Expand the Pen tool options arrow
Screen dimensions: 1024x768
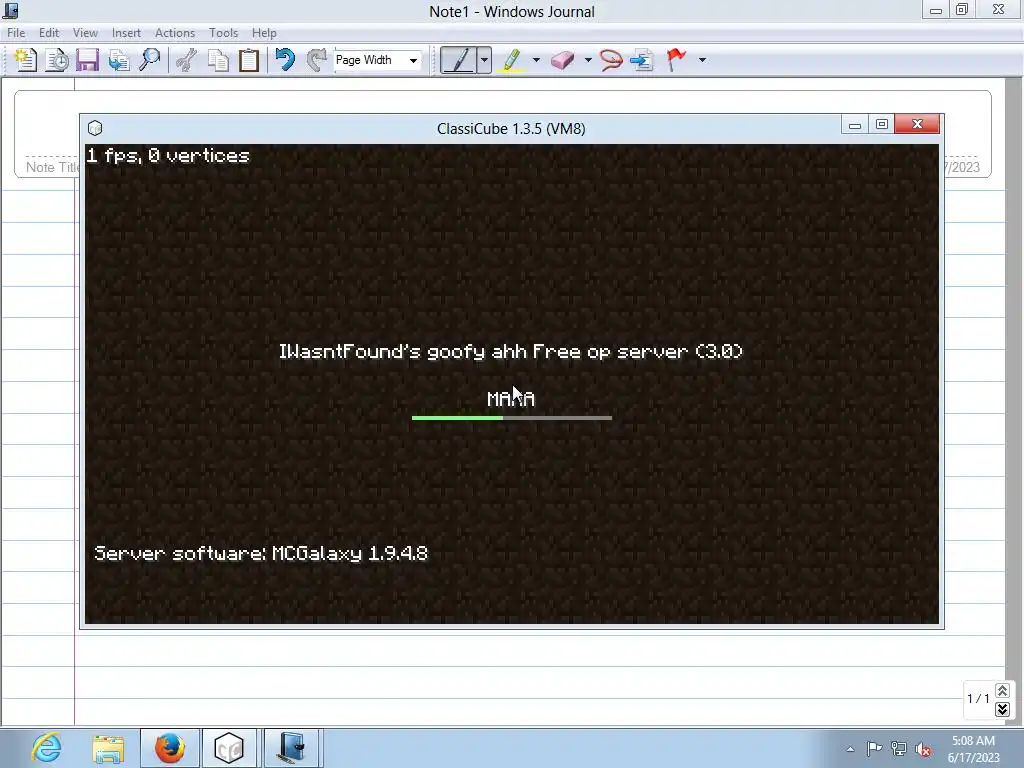pyautogui.click(x=484, y=60)
